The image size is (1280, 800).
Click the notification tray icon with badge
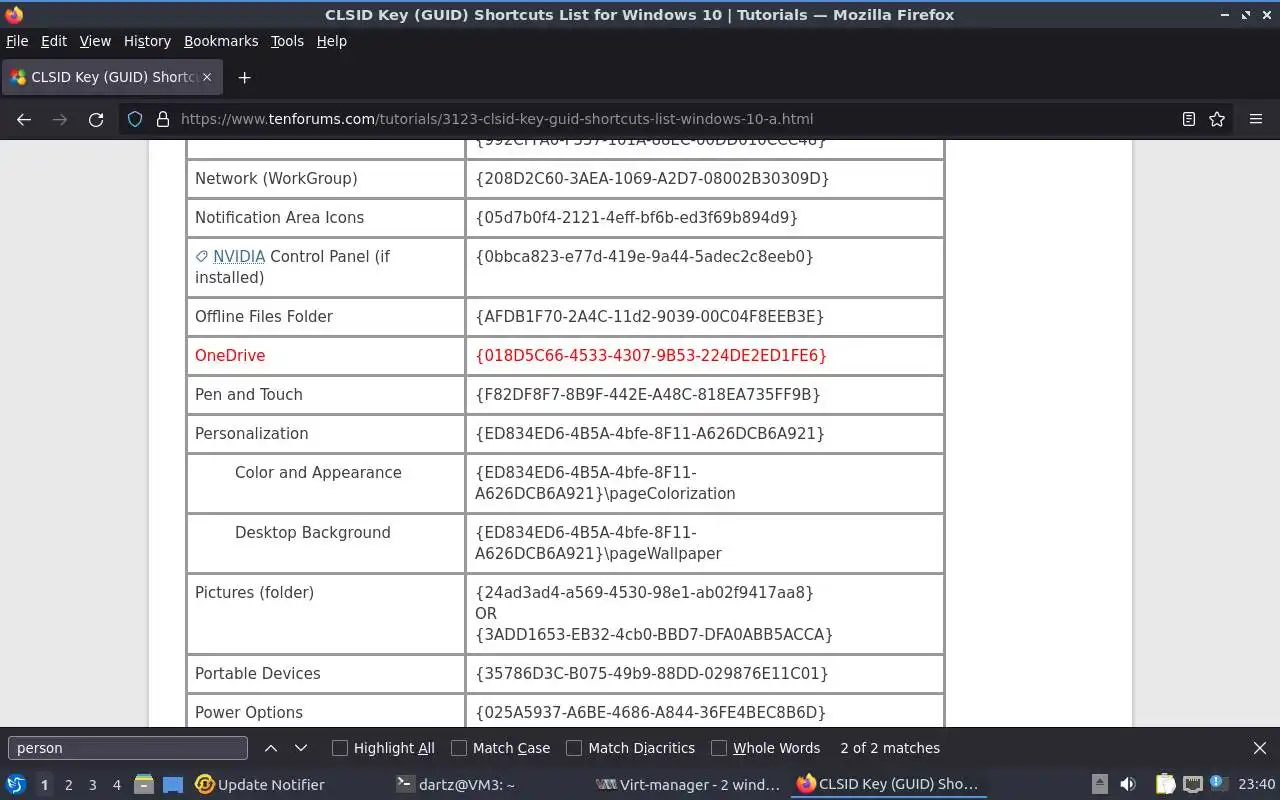[1218, 783]
